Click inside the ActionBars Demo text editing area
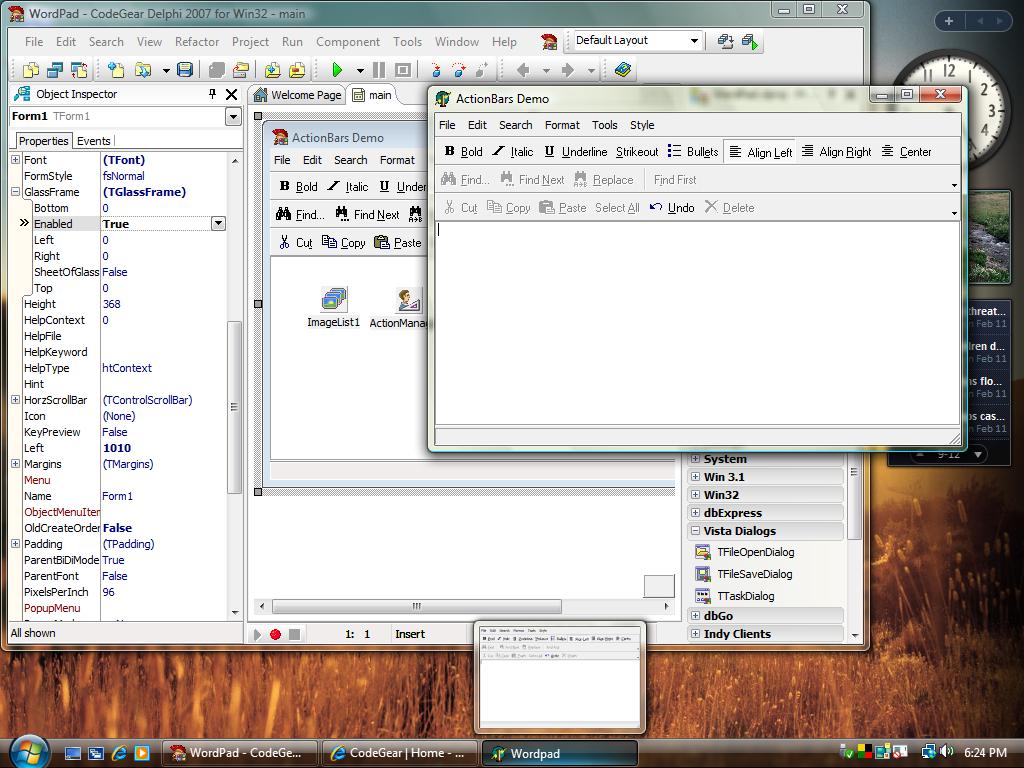The image size is (1024, 768). (x=697, y=323)
